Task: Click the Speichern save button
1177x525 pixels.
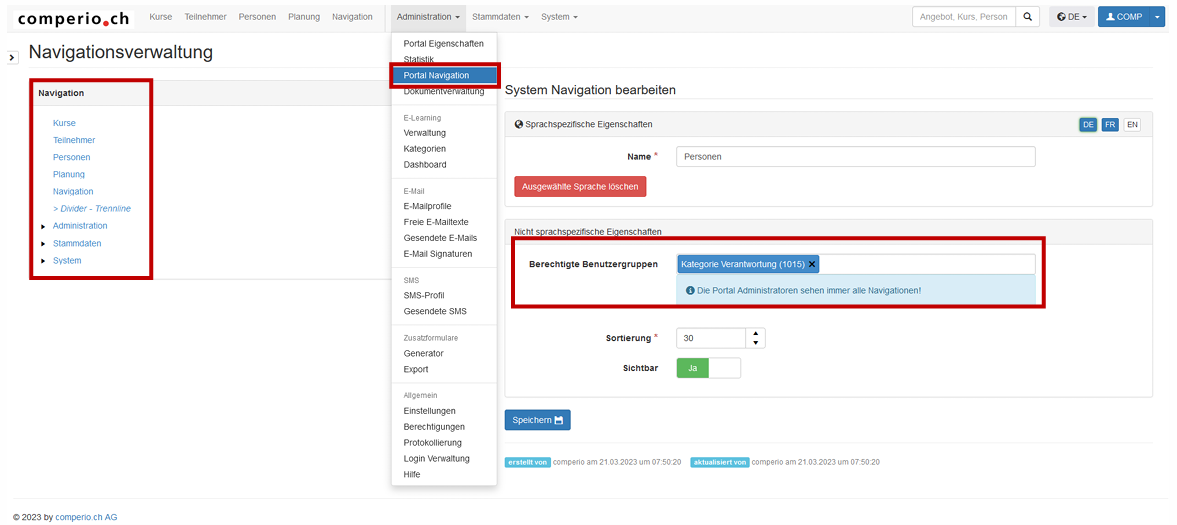Action: click(x=537, y=420)
